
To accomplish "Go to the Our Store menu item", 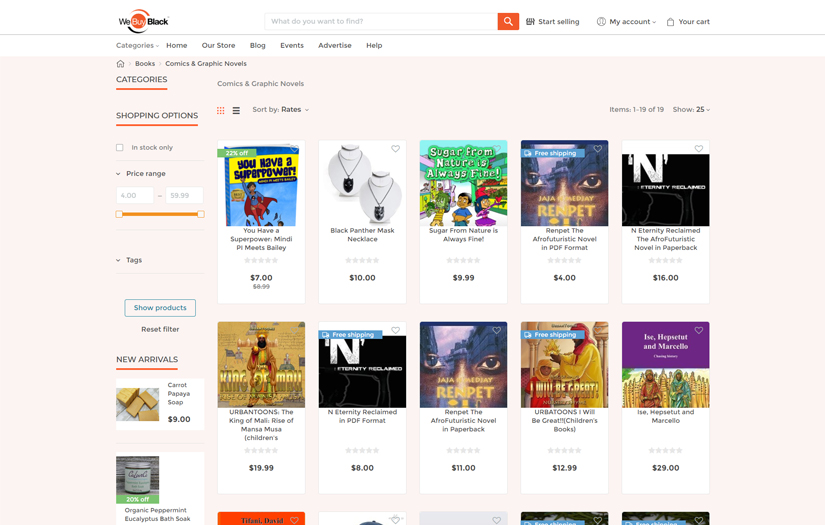I will (x=218, y=45).
